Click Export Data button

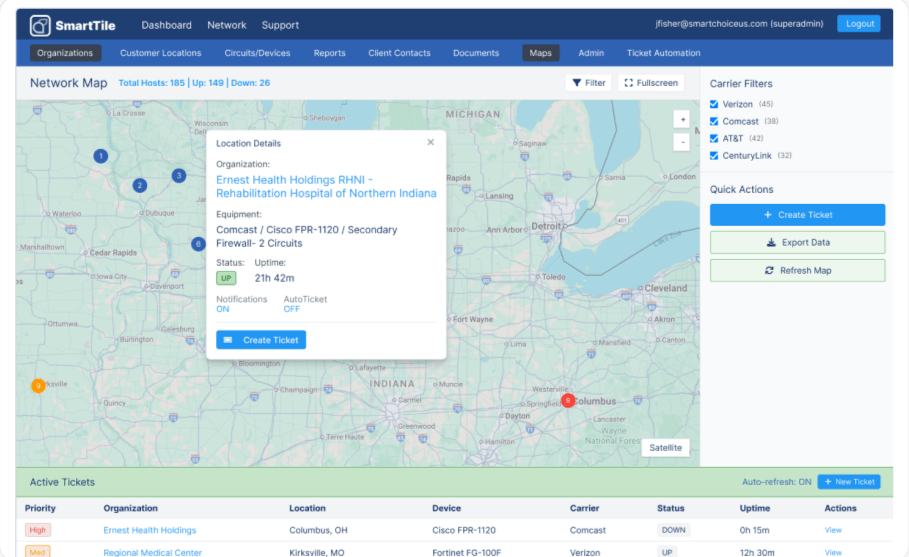click(797, 243)
